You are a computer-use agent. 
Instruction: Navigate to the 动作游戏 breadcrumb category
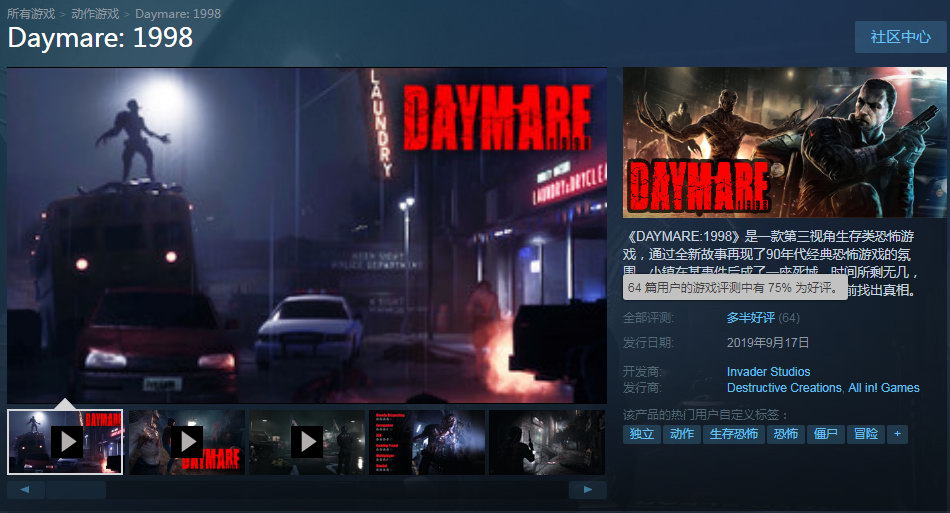(96, 14)
